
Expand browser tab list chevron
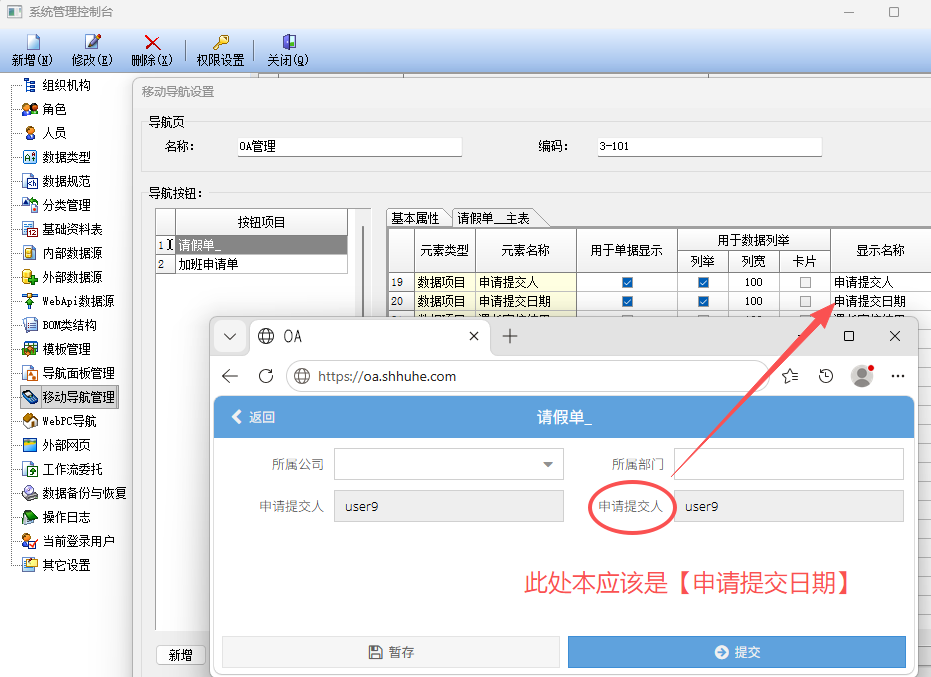point(230,337)
